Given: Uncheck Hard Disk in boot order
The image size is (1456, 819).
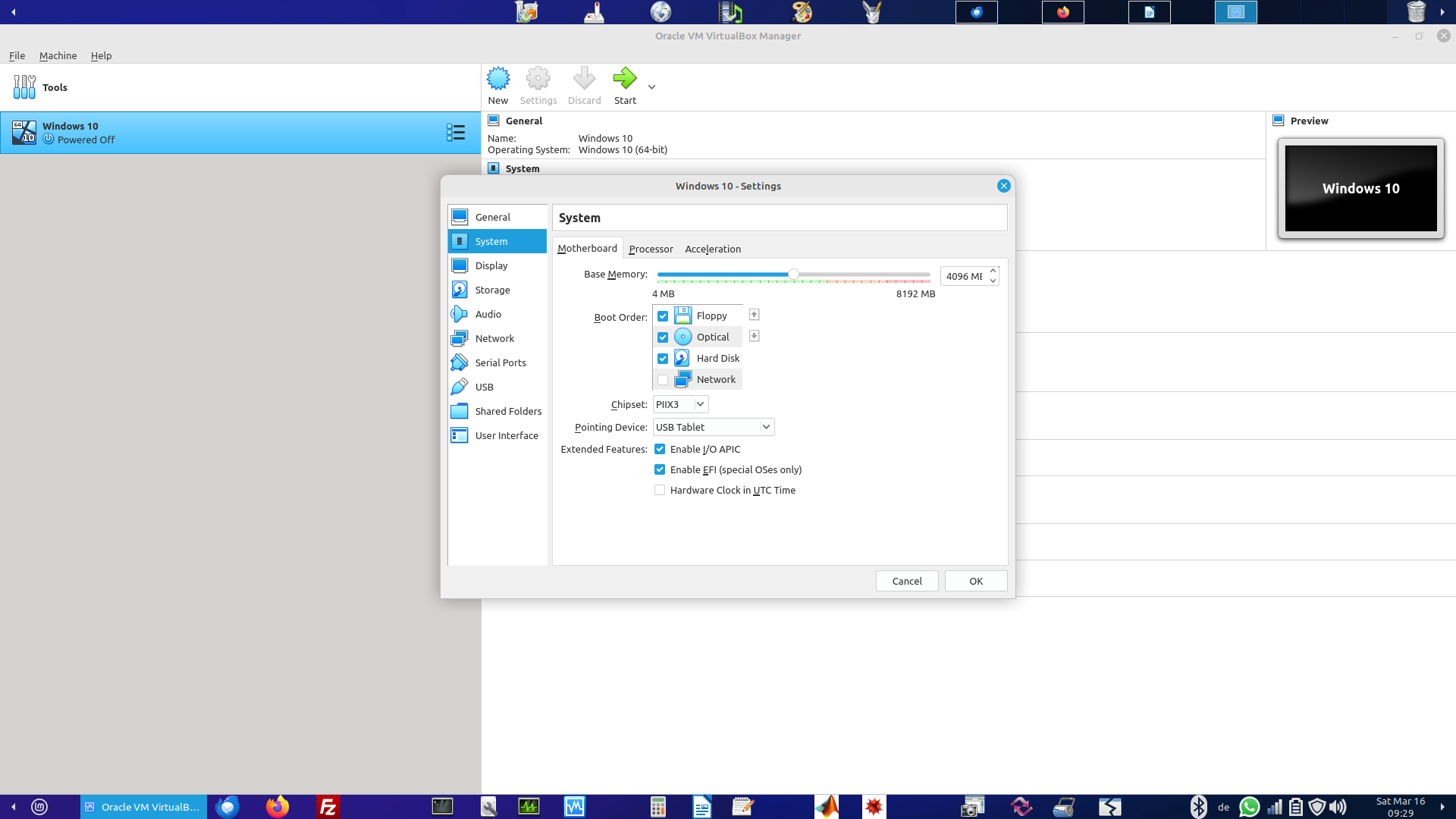Looking at the screenshot, I should point(663,359).
